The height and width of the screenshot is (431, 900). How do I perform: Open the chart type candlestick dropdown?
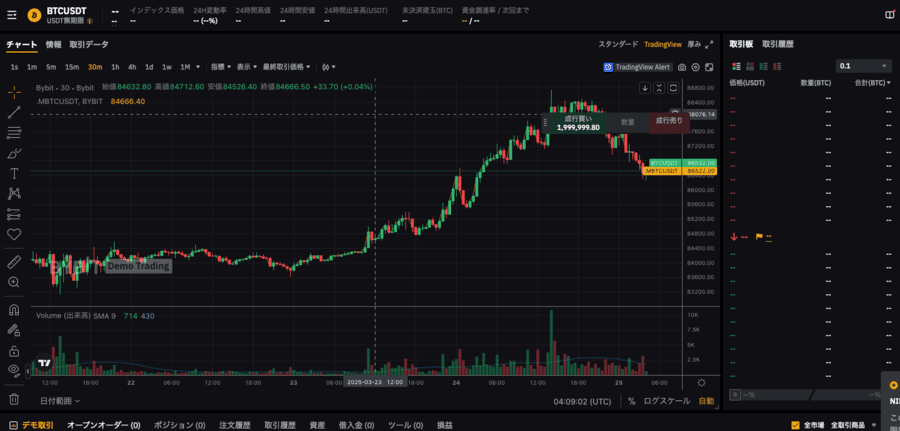click(x=329, y=67)
